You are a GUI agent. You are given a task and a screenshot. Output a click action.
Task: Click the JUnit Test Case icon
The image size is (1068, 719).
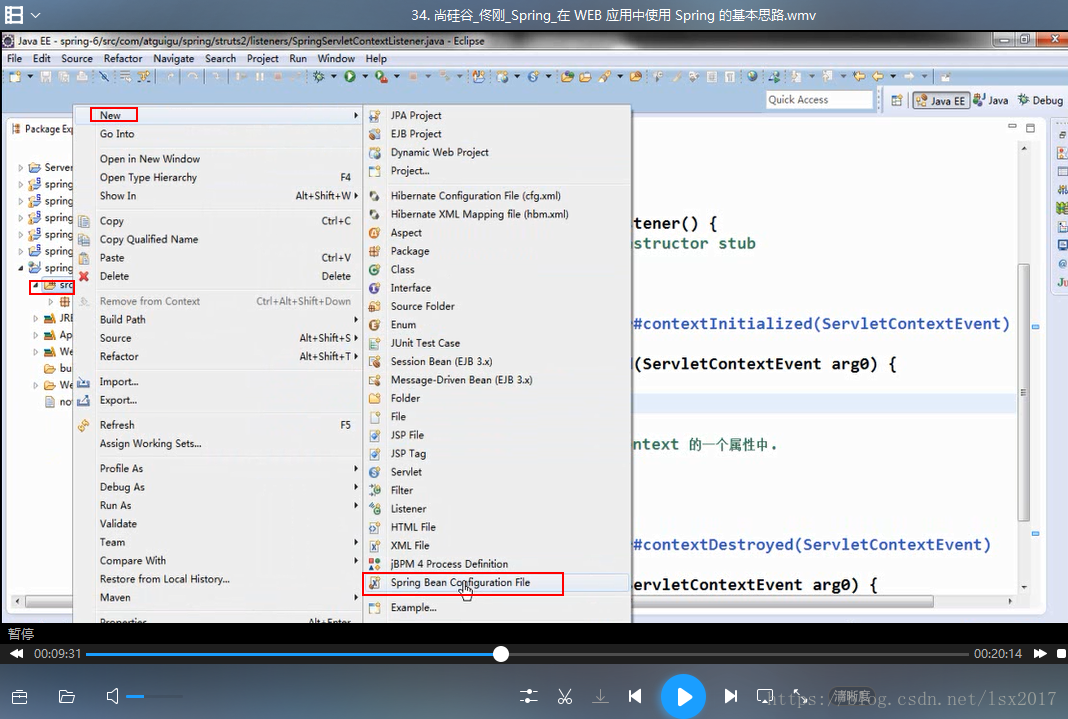click(x=375, y=343)
